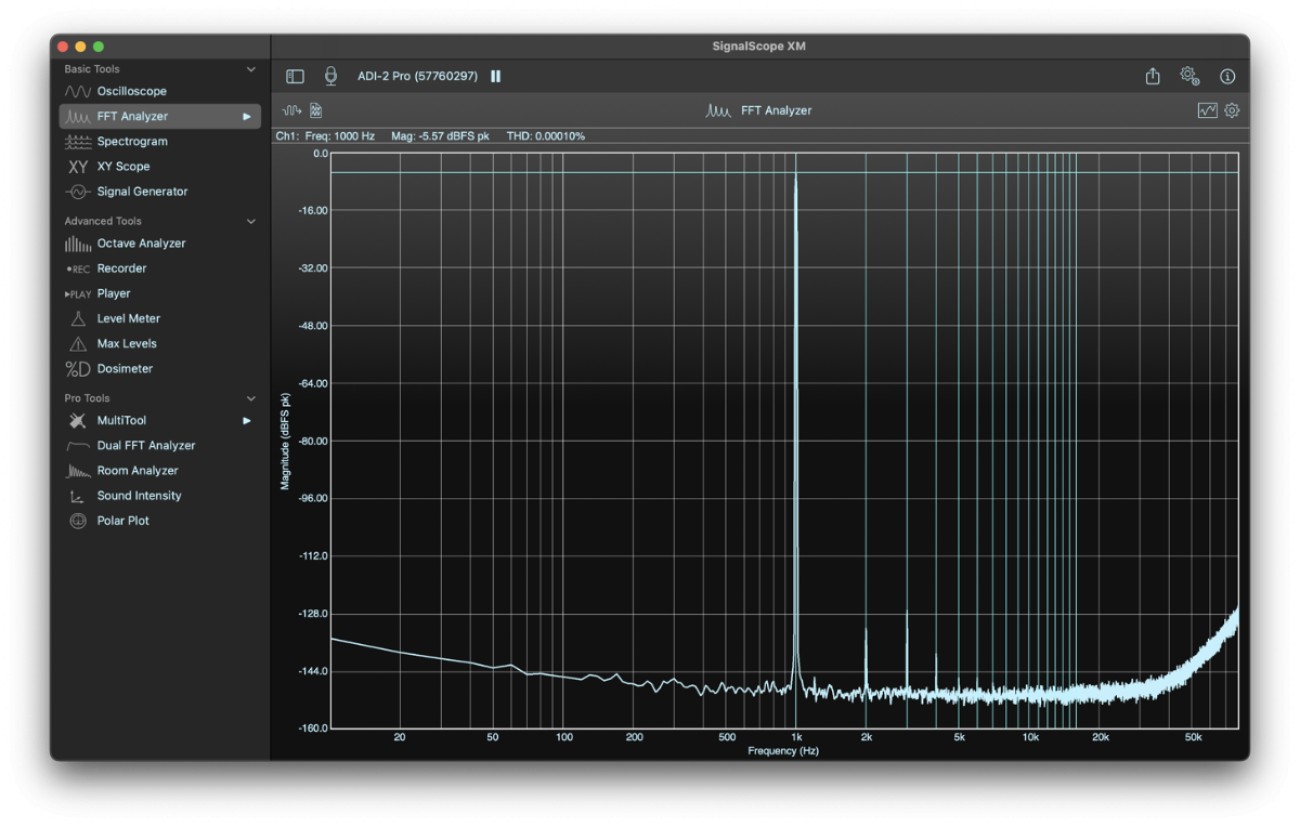Viewport: 1300px width, 827px height.
Task: Click the share export icon
Action: coord(1153,77)
